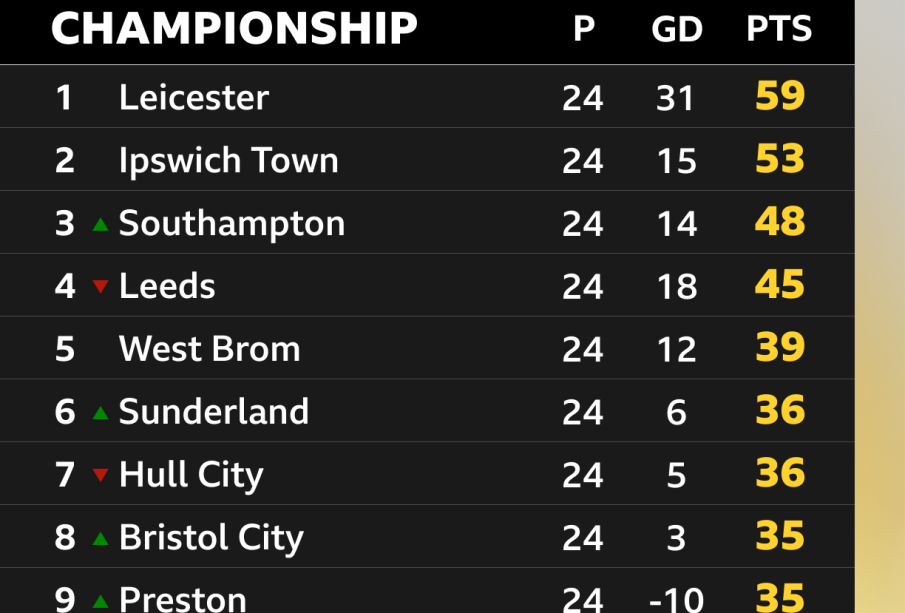Click the red down arrow beside Hull City

pyautogui.click(x=100, y=475)
